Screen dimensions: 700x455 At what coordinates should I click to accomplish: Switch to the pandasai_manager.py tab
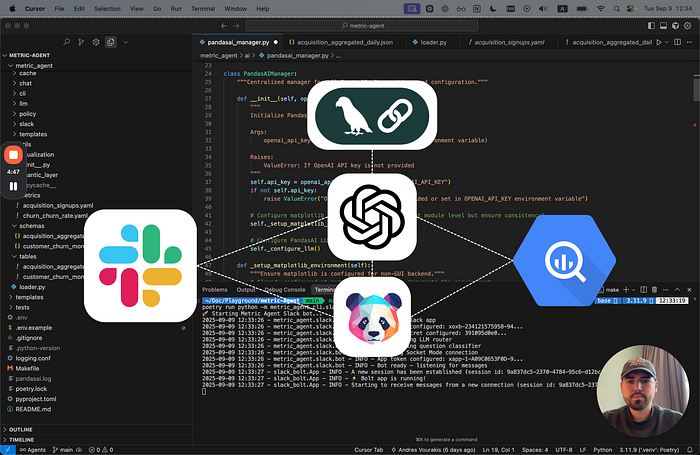click(238, 42)
